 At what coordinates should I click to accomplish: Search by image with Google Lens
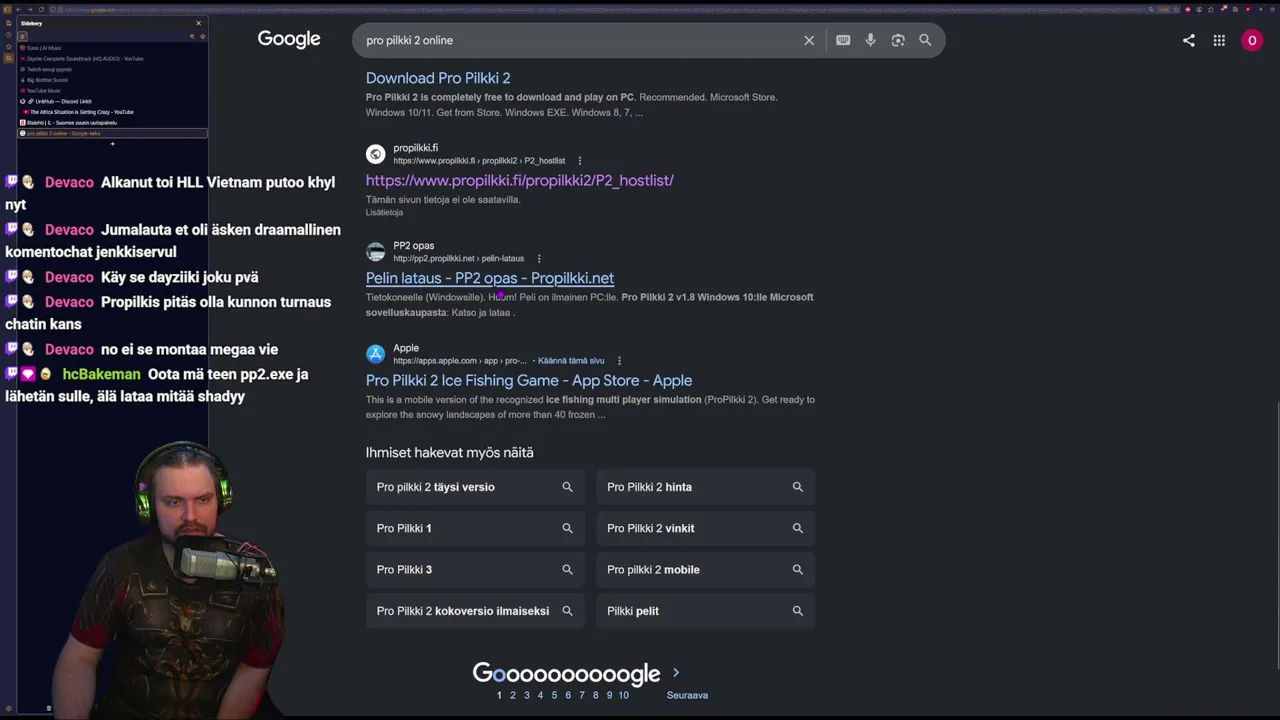point(898,40)
